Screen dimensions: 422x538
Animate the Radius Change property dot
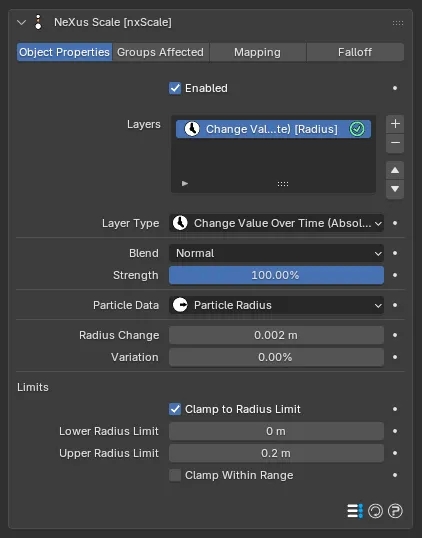click(x=395, y=335)
